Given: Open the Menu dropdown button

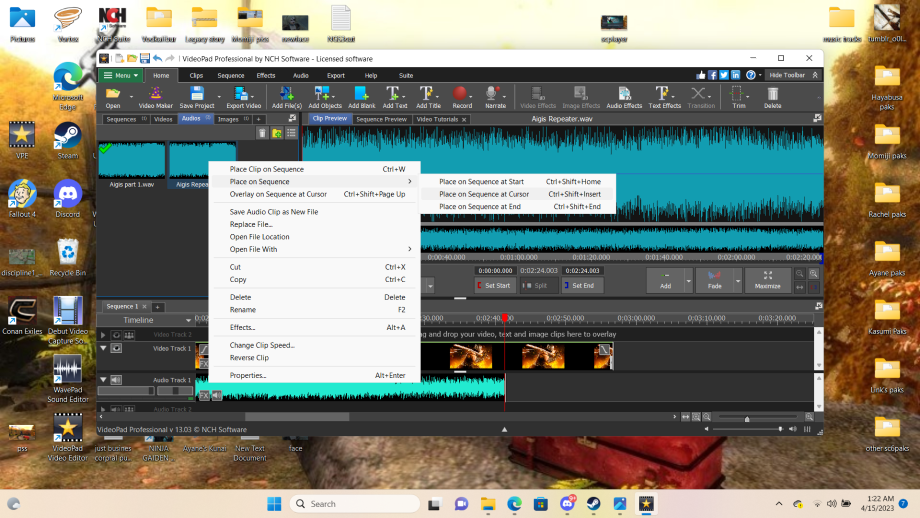Looking at the screenshot, I should pyautogui.click(x=121, y=75).
